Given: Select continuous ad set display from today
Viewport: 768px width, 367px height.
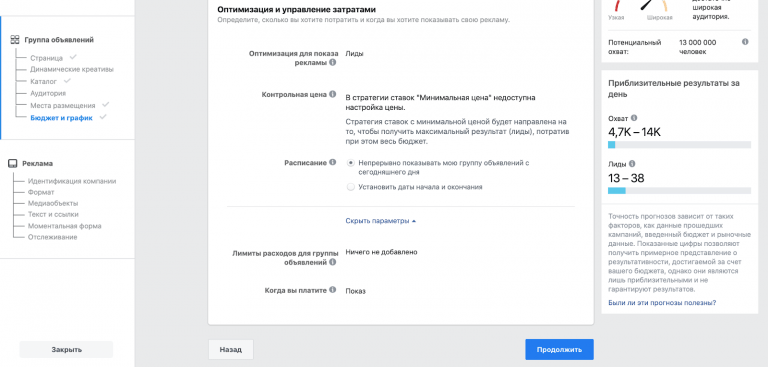Looking at the screenshot, I should pyautogui.click(x=351, y=162).
